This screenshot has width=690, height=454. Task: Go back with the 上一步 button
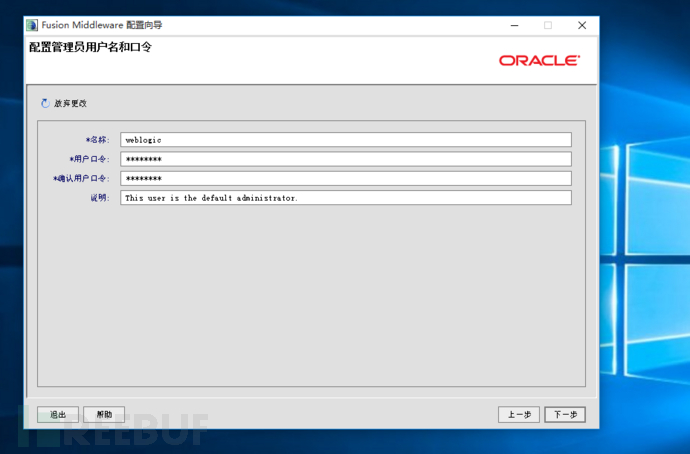pyautogui.click(x=519, y=414)
